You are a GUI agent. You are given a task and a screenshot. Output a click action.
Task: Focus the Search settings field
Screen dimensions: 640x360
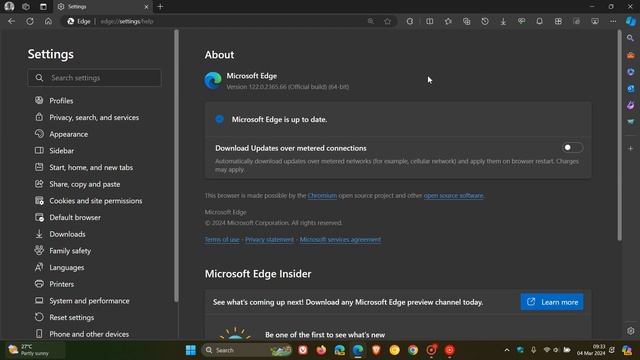coord(94,78)
